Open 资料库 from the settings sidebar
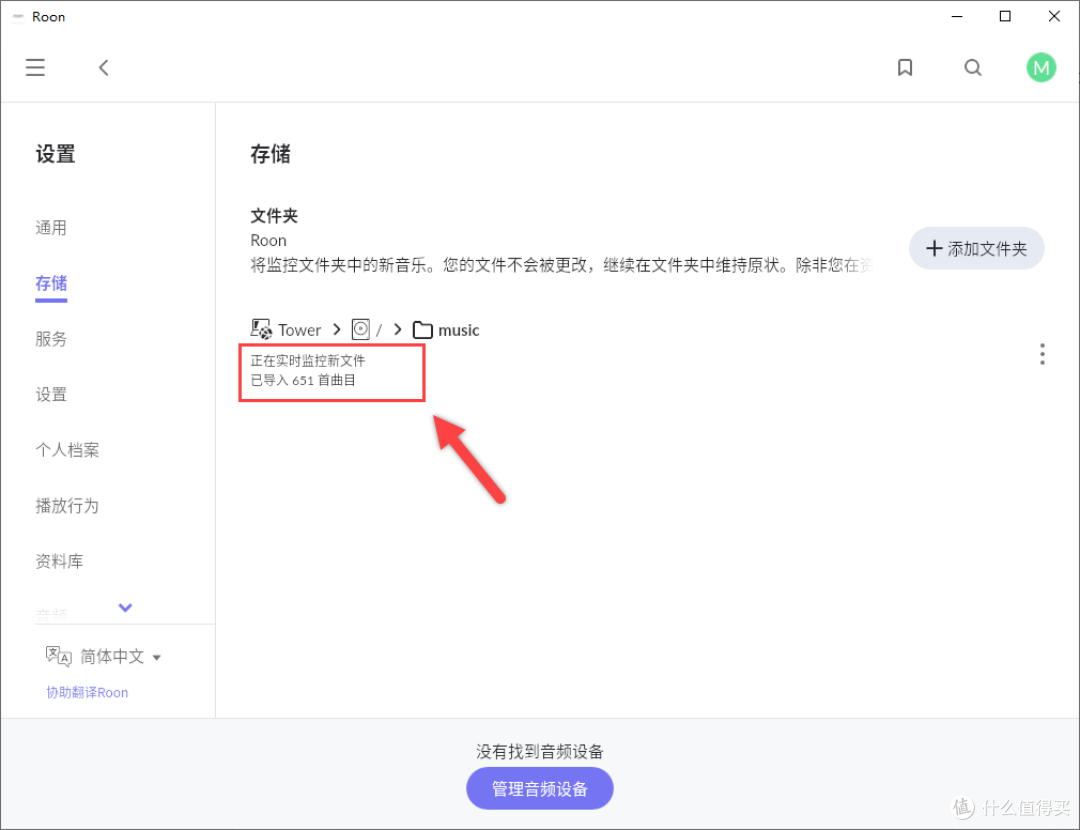 [x=59, y=561]
